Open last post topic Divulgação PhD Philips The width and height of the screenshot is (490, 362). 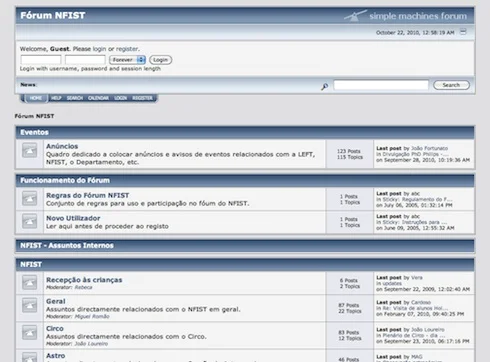click(415, 154)
